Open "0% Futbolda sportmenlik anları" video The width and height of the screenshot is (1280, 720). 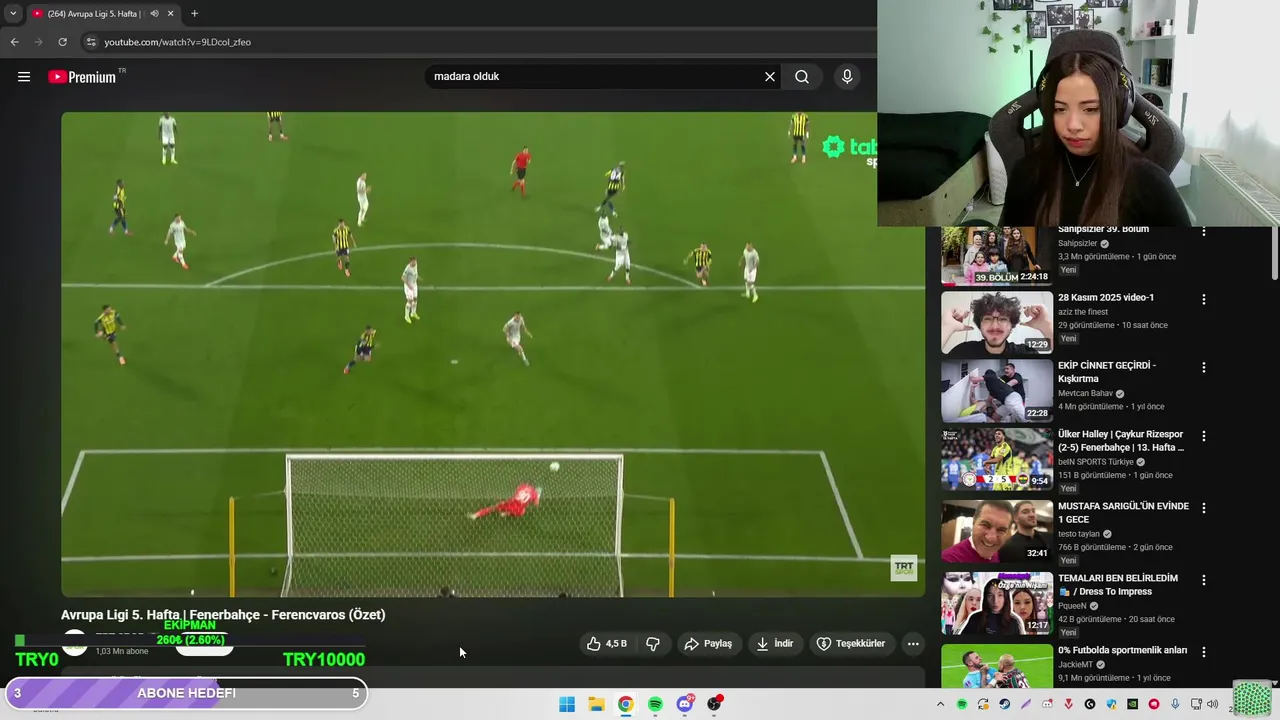(x=1122, y=650)
